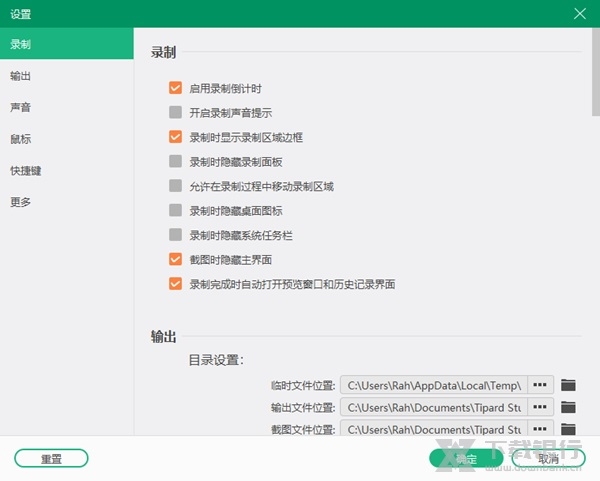
Task: Open folder icon for 临时文件位置
Action: [x=568, y=385]
